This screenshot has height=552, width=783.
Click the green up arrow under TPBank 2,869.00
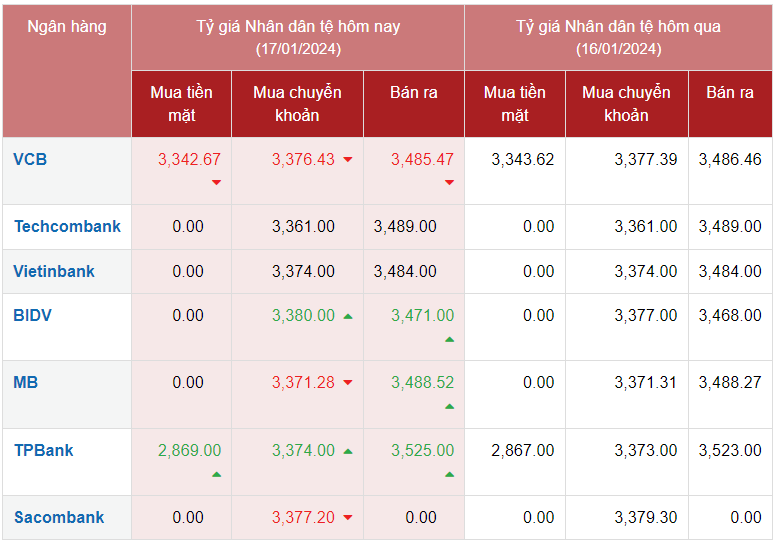click(216, 473)
